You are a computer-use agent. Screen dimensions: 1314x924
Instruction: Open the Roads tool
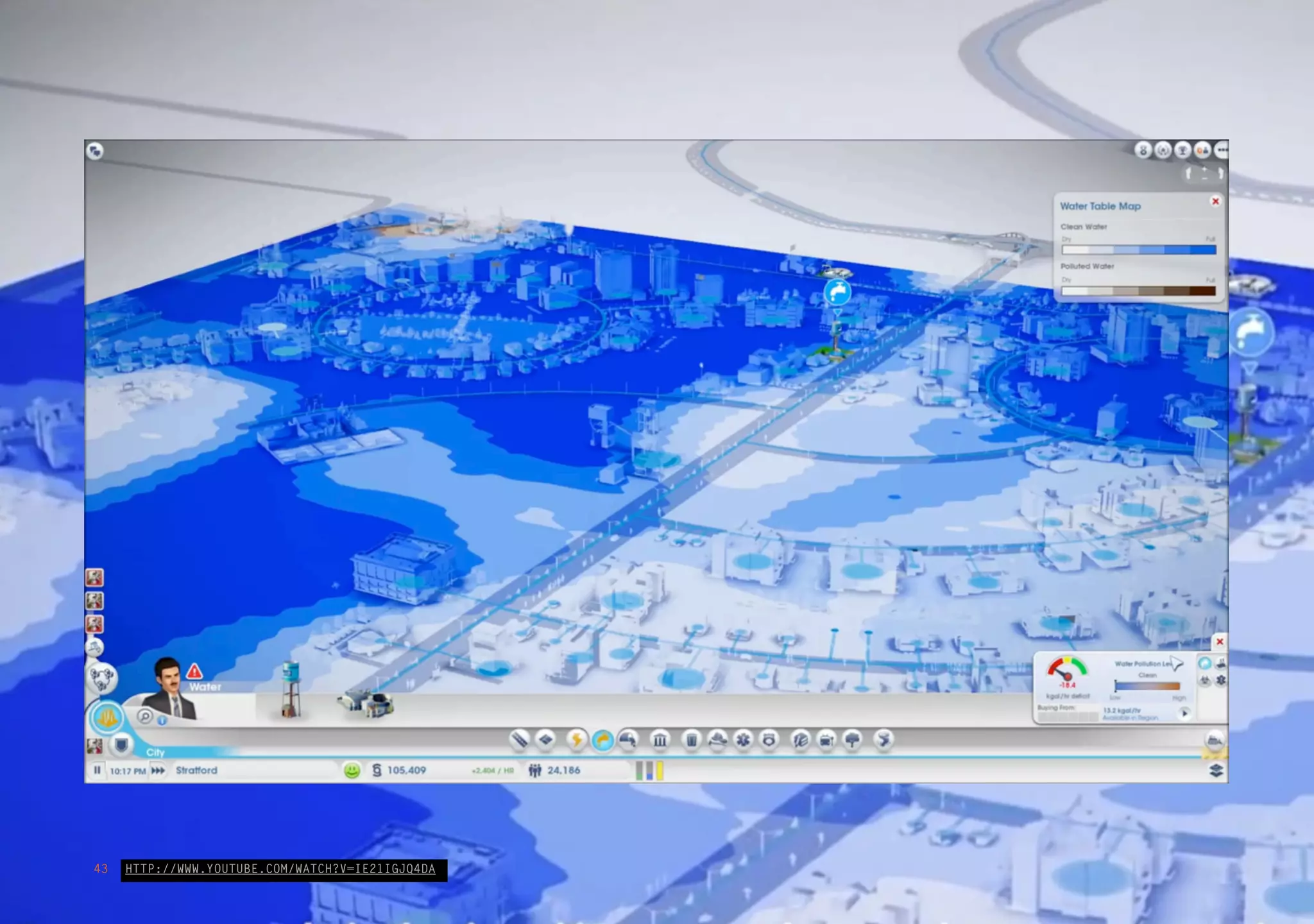[x=519, y=740]
